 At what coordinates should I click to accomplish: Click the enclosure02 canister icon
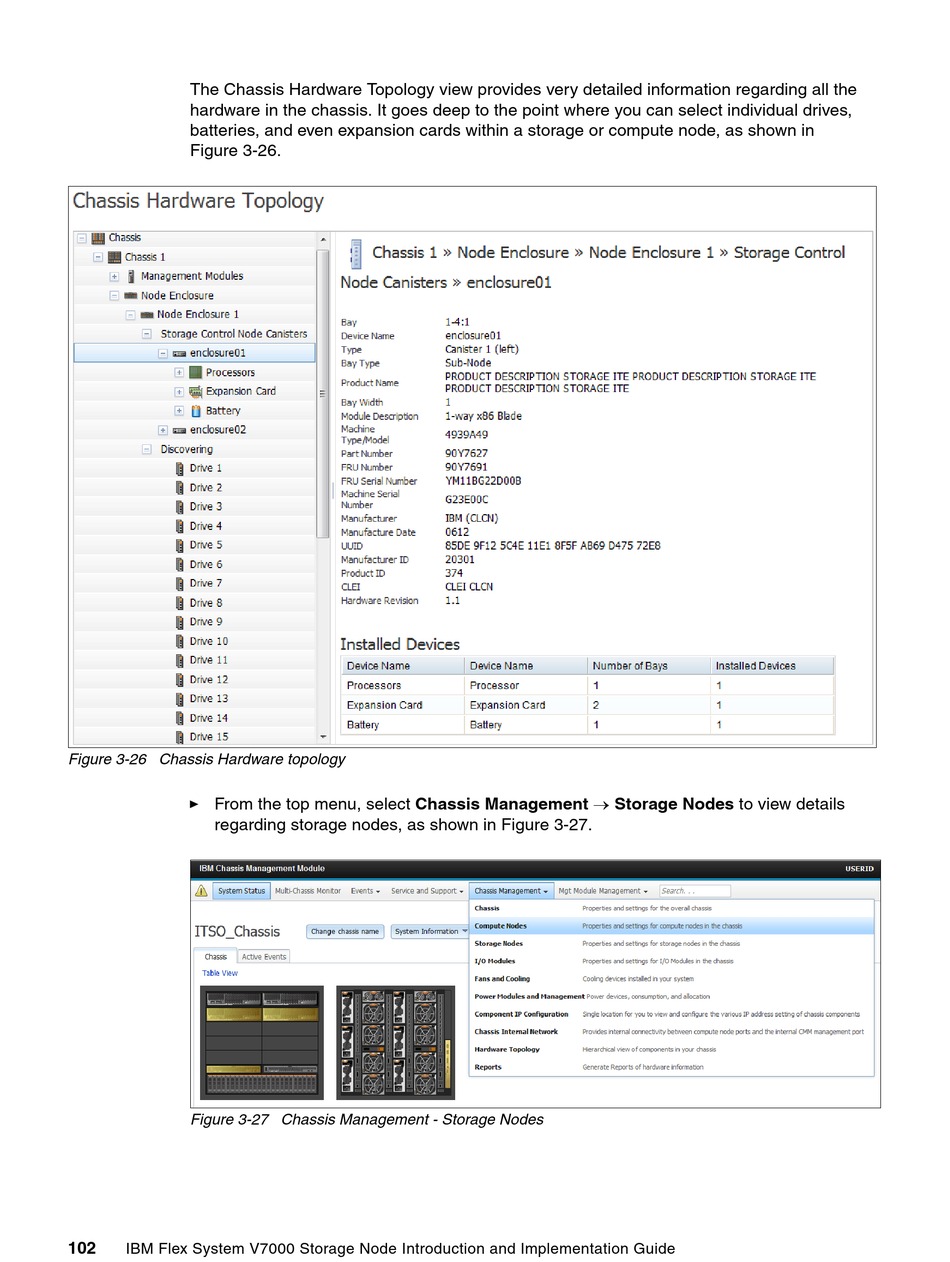tap(179, 430)
